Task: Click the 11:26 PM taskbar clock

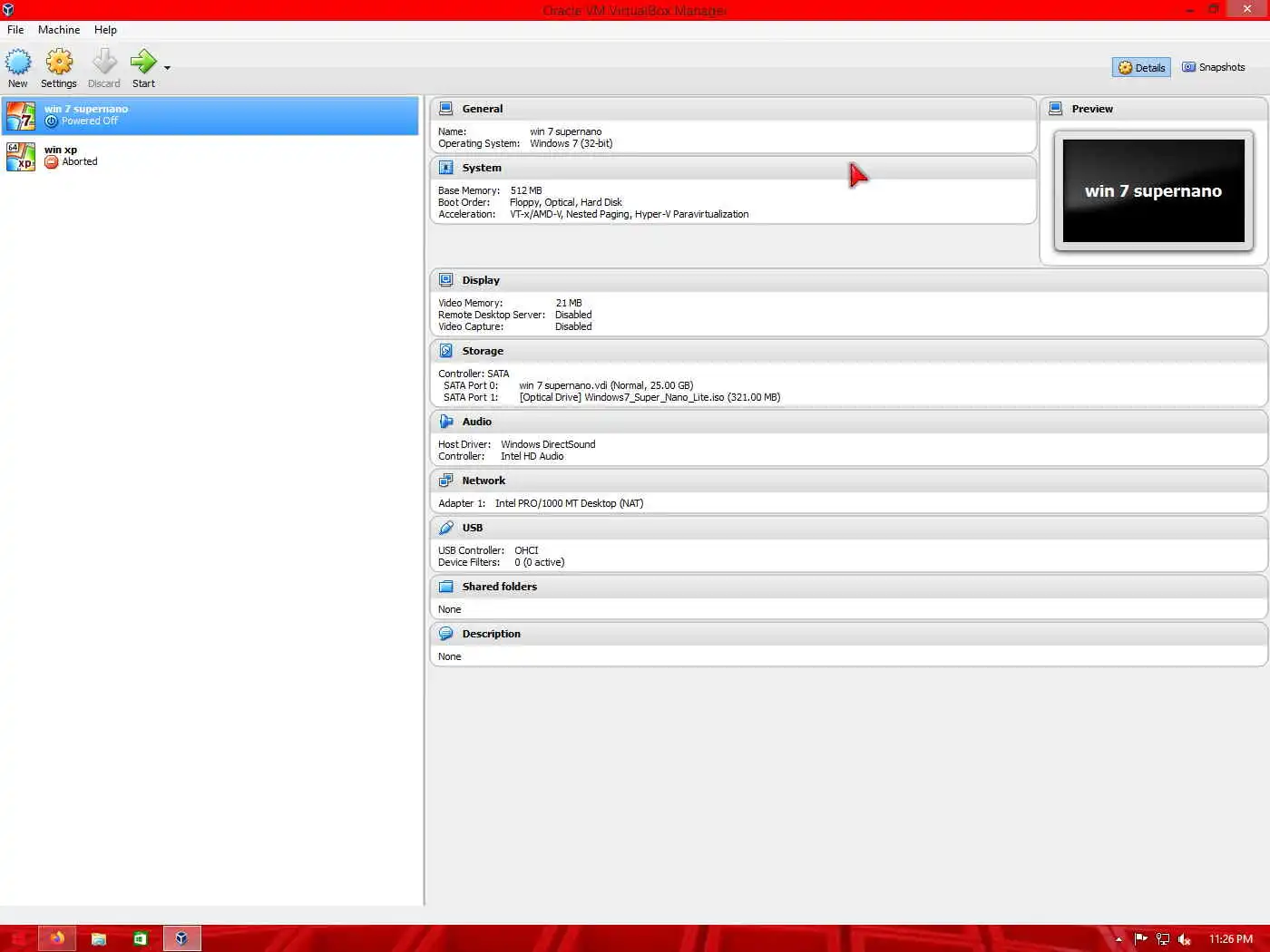Action: point(1231,939)
